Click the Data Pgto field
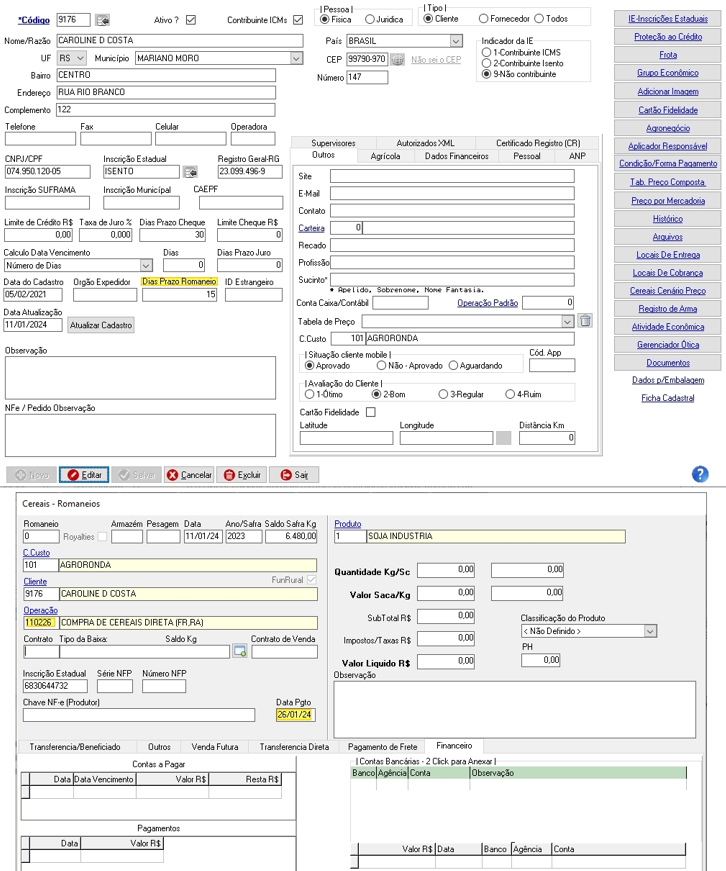The image size is (726, 871). [x=296, y=715]
